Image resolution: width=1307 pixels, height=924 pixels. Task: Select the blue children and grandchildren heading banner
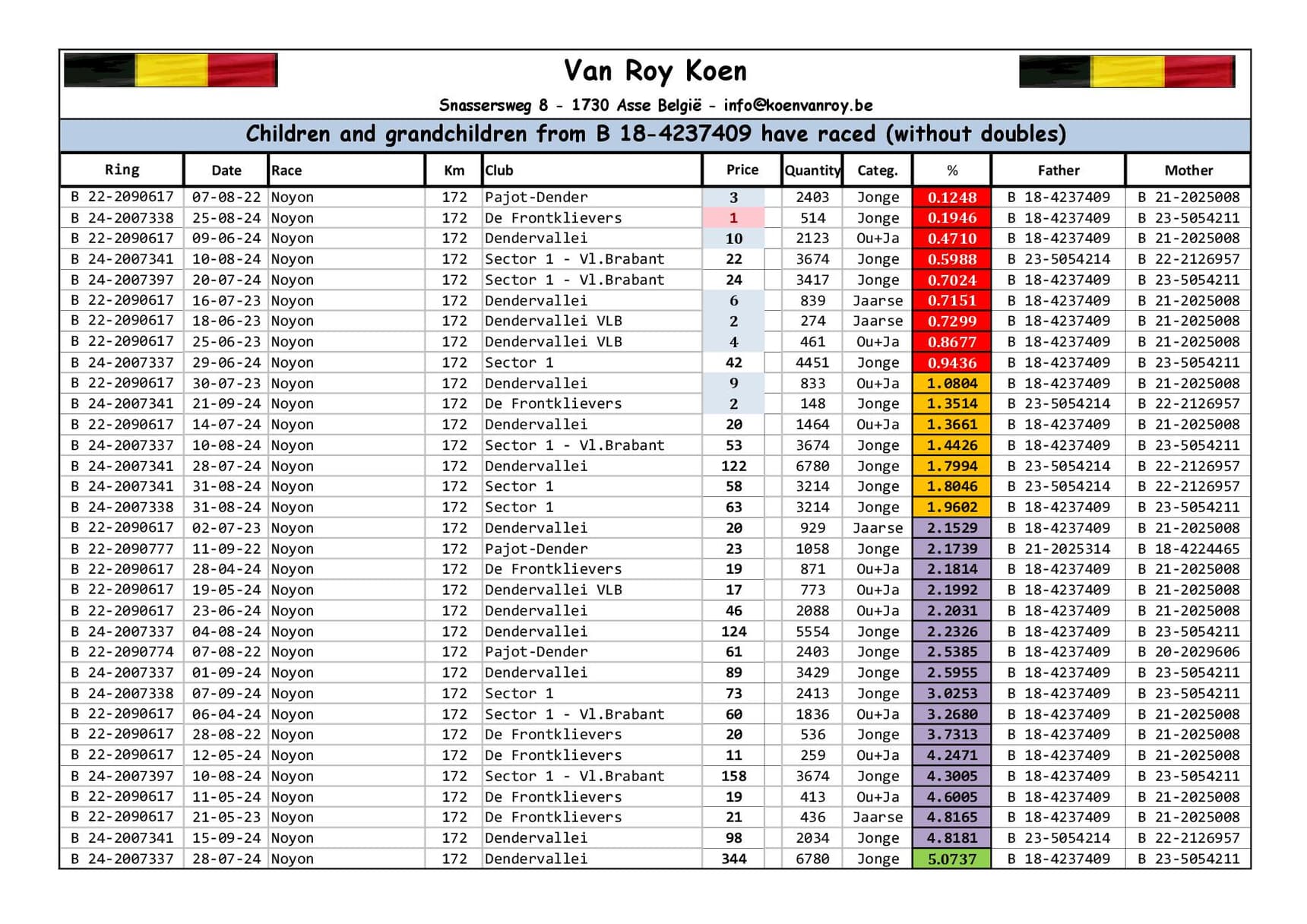pyautogui.click(x=655, y=134)
